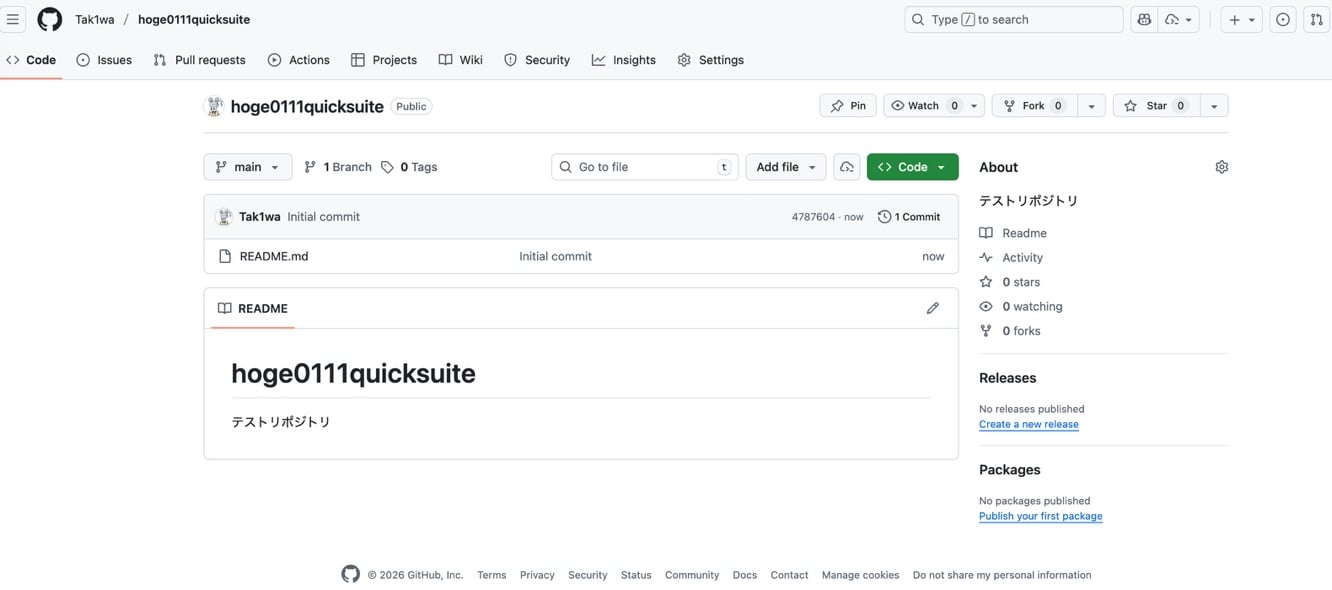Image resolution: width=1332 pixels, height=590 pixels.
Task: Open the green Code dropdown
Action: (x=912, y=167)
